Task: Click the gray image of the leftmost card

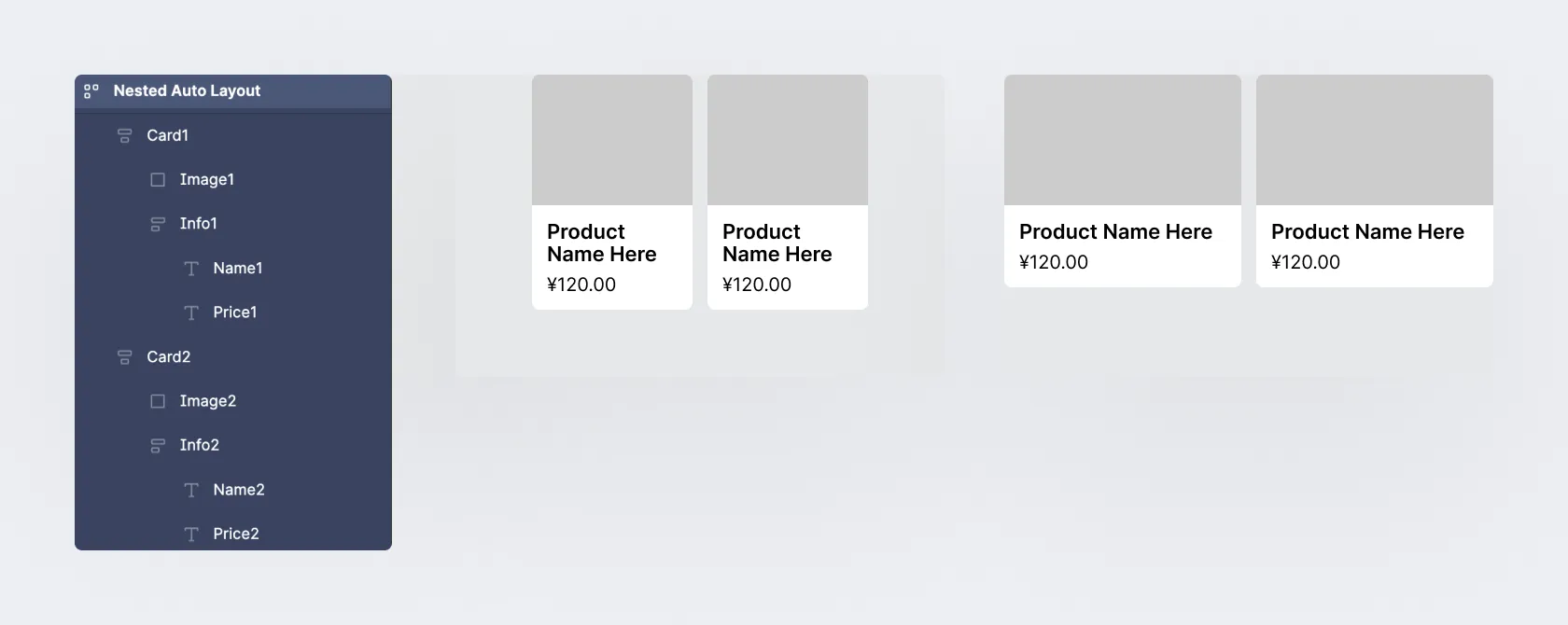Action: tap(612, 140)
